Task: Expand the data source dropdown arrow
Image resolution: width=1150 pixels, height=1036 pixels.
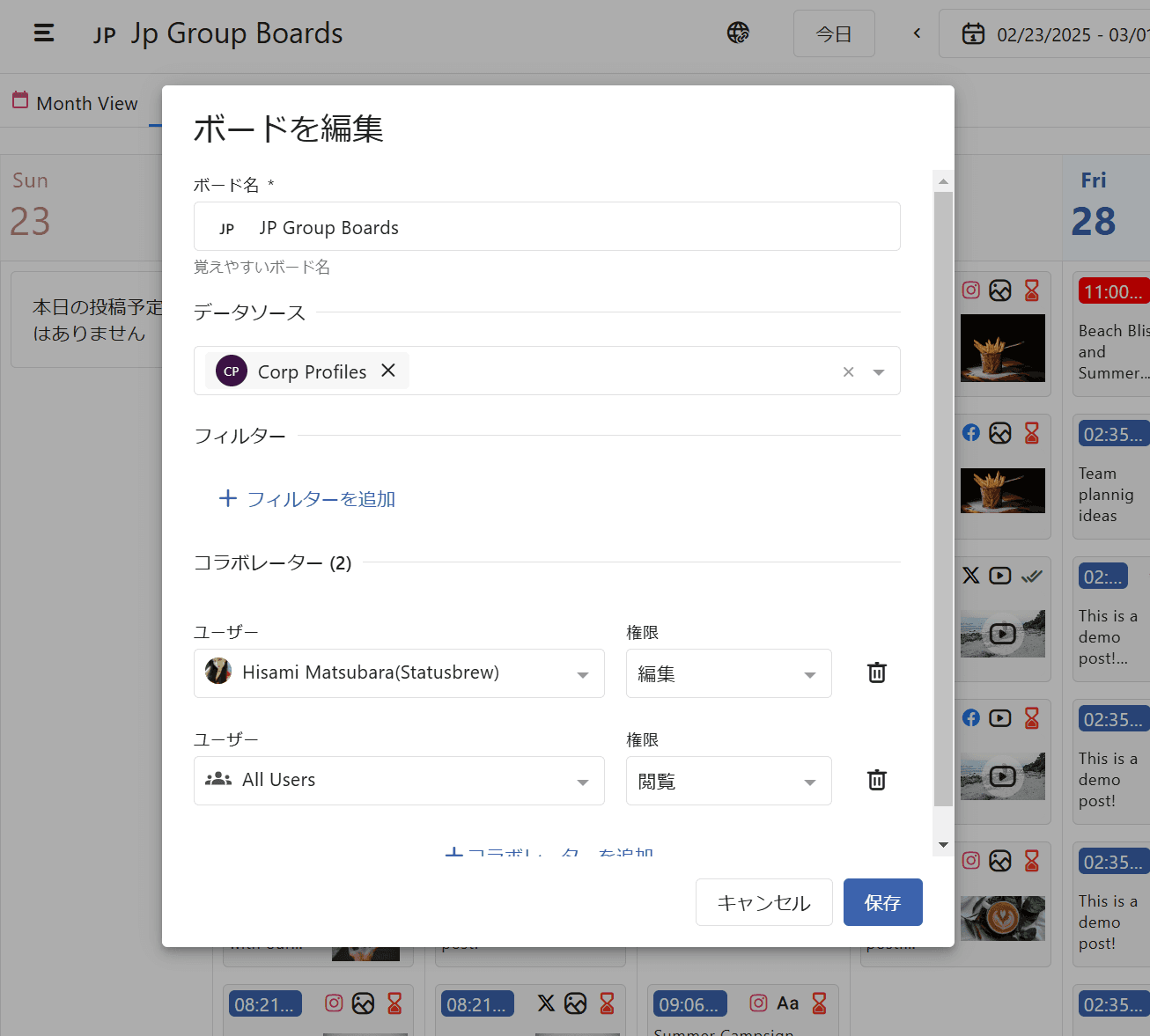Action: tap(878, 372)
